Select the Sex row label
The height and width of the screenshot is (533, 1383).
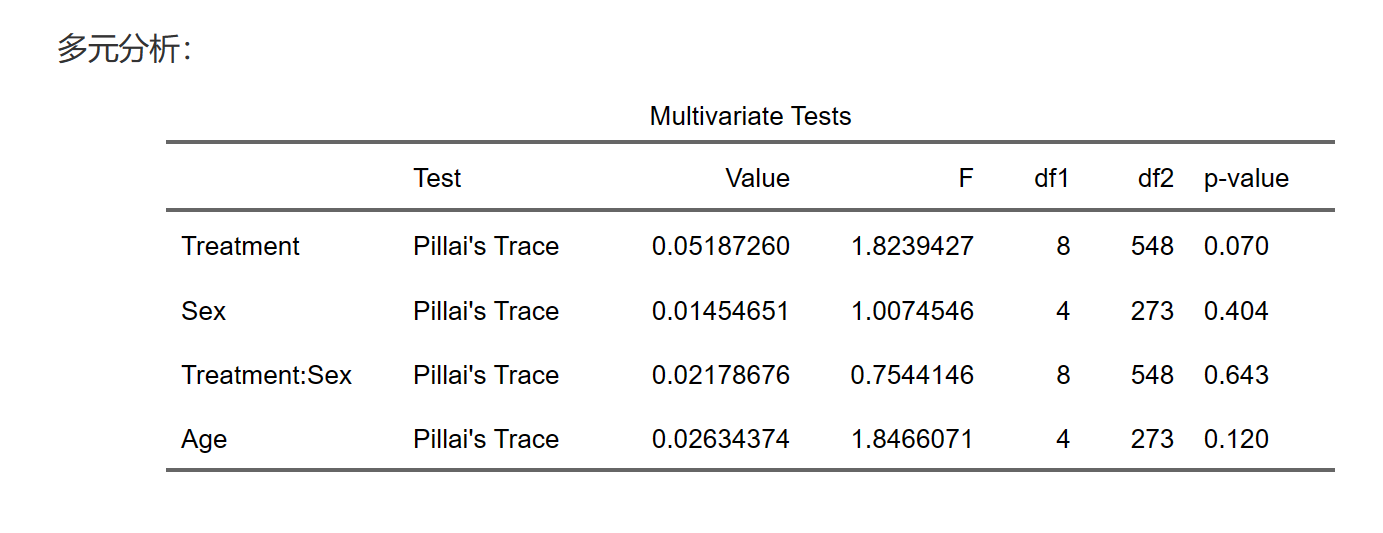pyautogui.click(x=204, y=312)
